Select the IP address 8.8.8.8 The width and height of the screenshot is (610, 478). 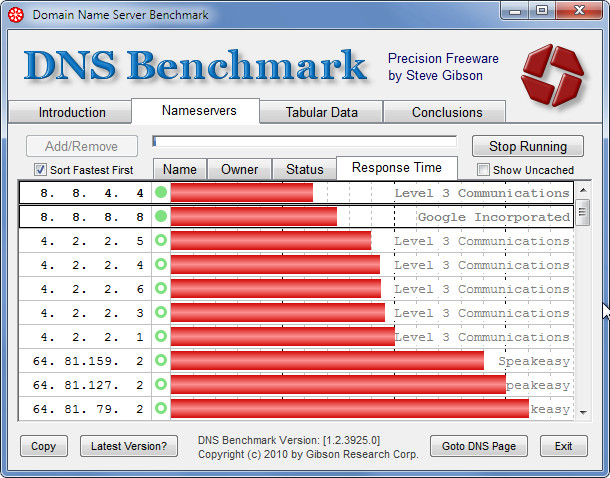coord(92,217)
